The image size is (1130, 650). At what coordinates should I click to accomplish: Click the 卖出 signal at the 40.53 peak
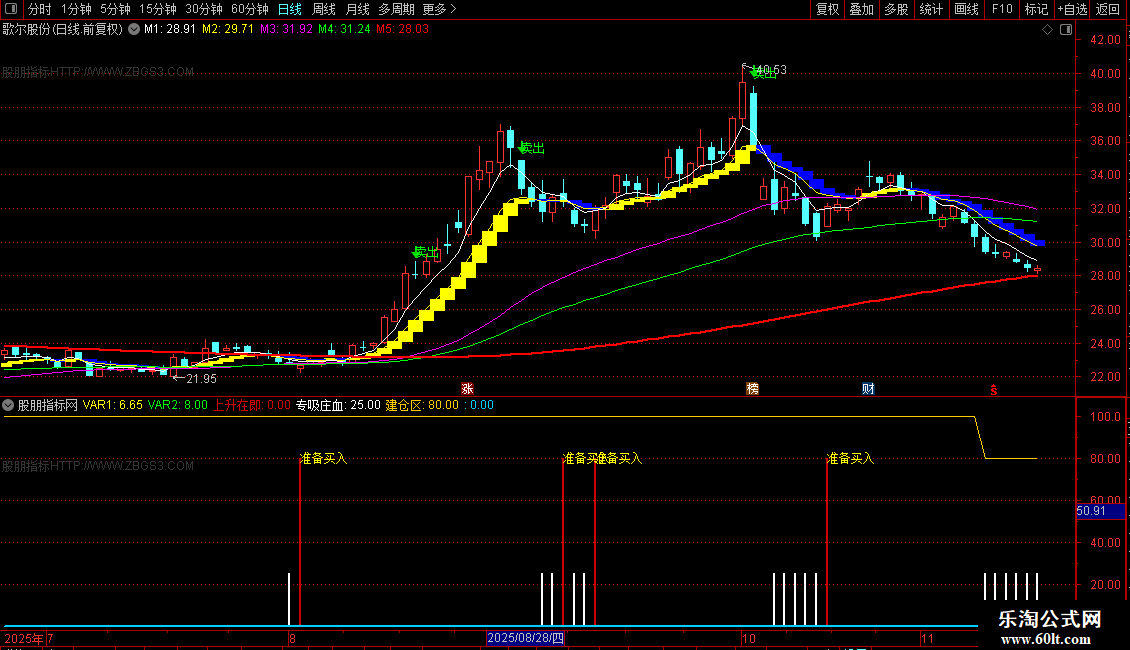tap(764, 73)
